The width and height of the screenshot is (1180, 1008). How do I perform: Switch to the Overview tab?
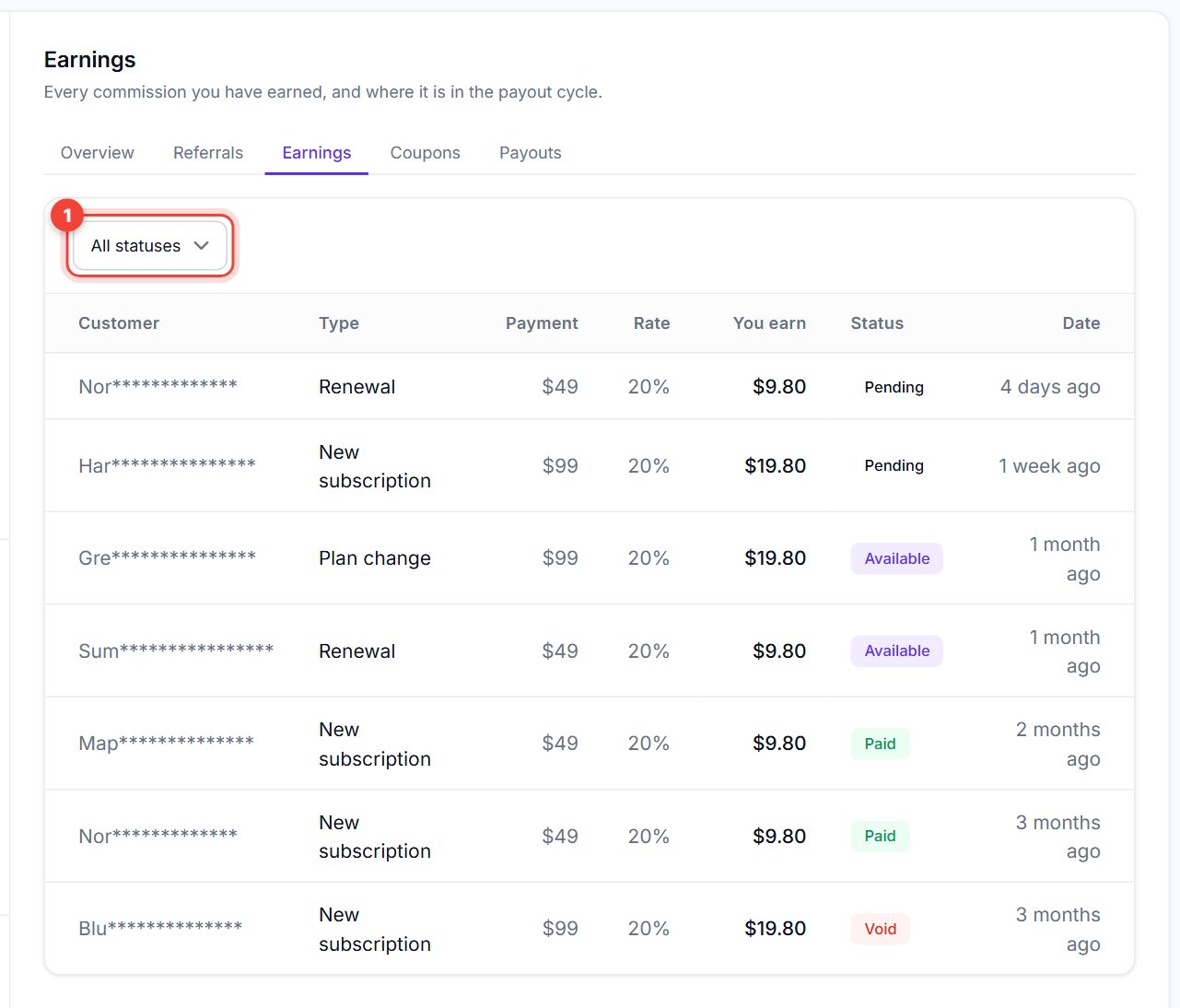[98, 153]
